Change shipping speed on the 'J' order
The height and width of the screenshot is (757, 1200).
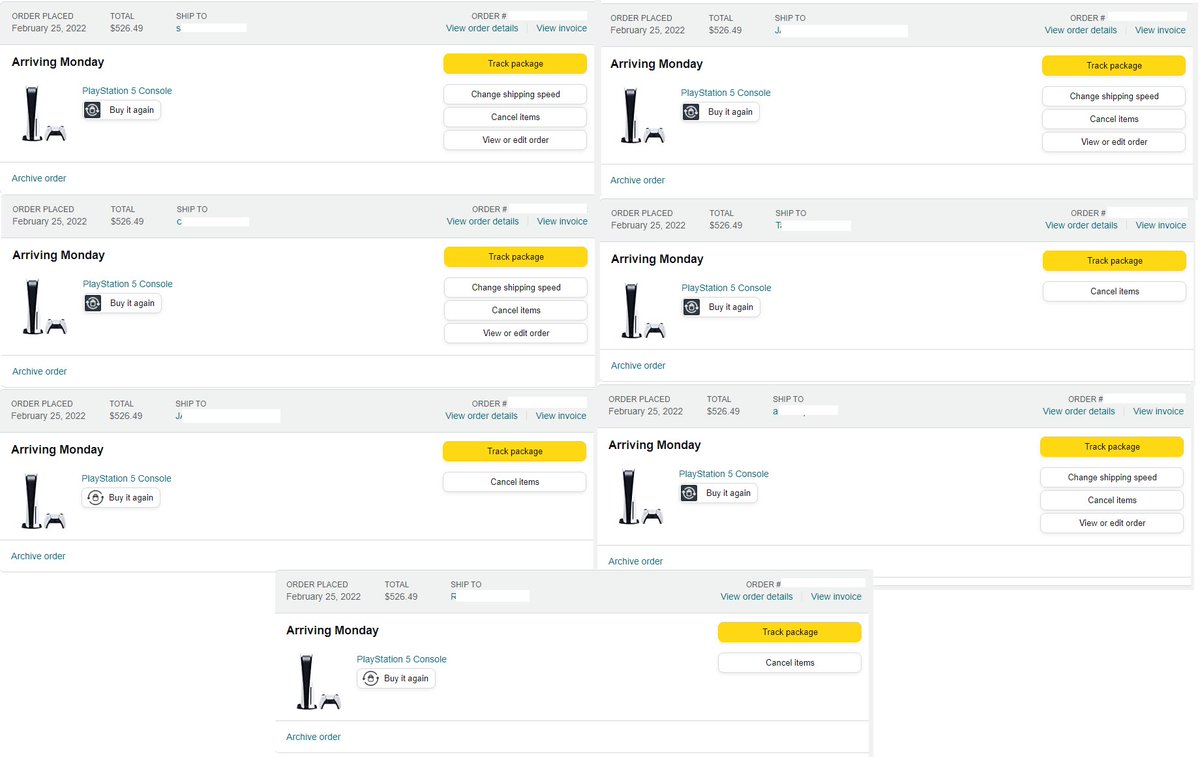[x=1114, y=96]
